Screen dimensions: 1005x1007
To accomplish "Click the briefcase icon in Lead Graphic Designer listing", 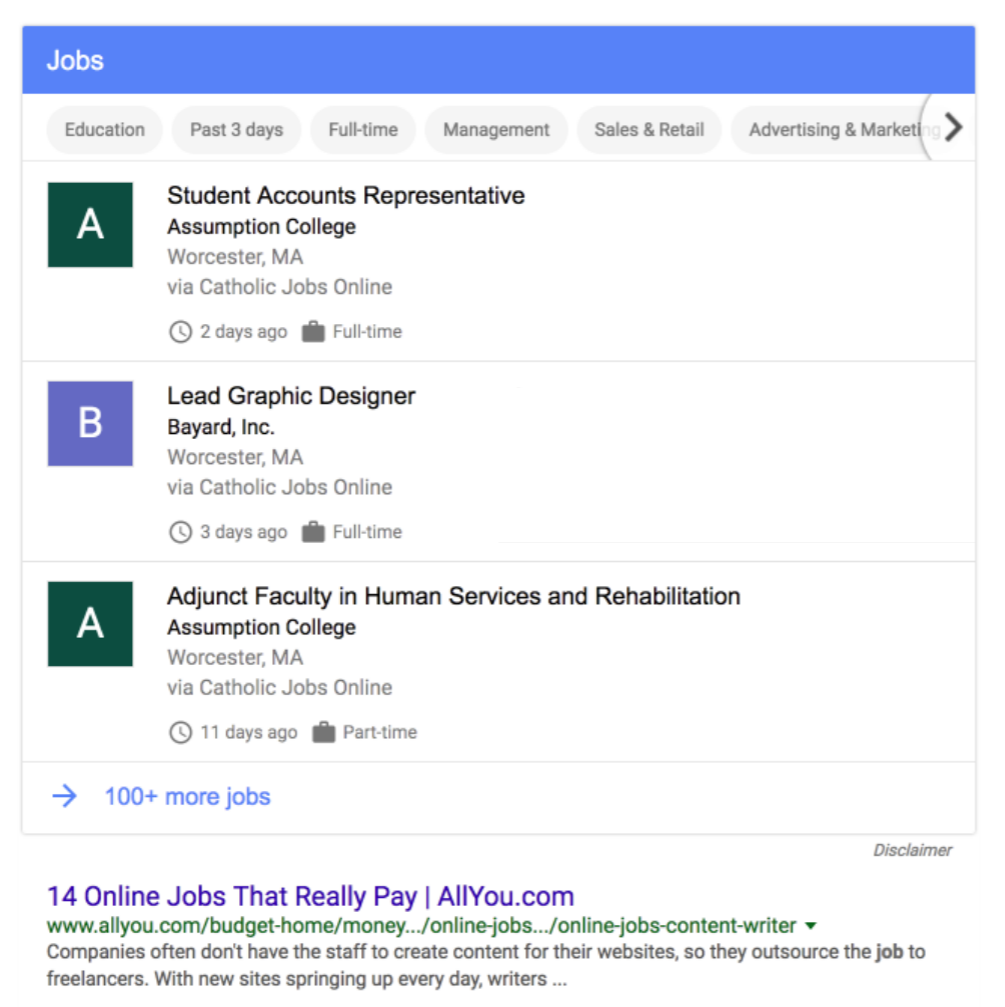I will tap(313, 532).
